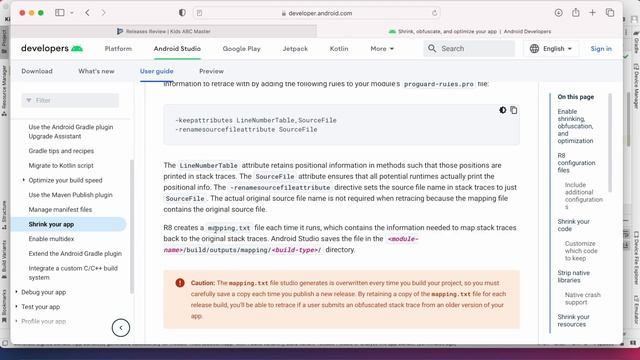Viewport: 640px width, 360px height.
Task: Reload page with the refresh icon
Action: pos(434,13)
